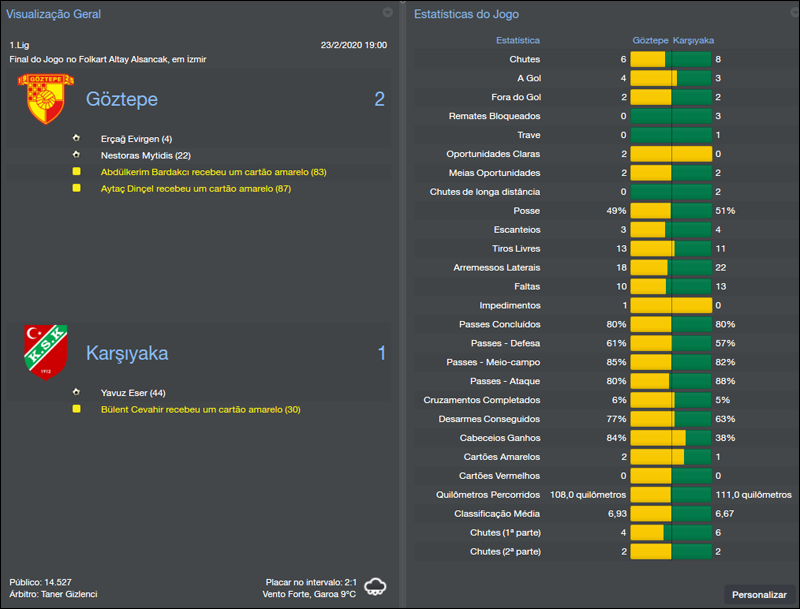The width and height of the screenshot is (800, 609).
Task: Click the Karşıyaka stats column header
Action: pyautogui.click(x=694, y=41)
